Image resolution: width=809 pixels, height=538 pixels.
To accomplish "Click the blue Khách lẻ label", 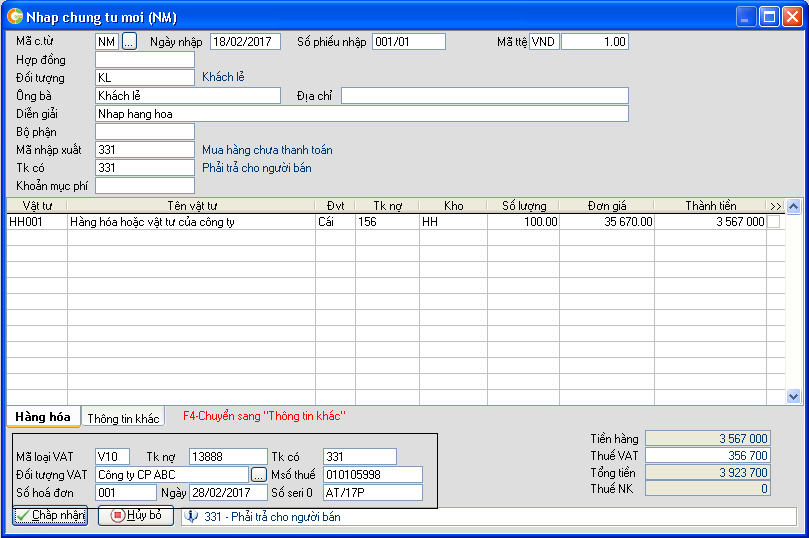I will point(223,77).
